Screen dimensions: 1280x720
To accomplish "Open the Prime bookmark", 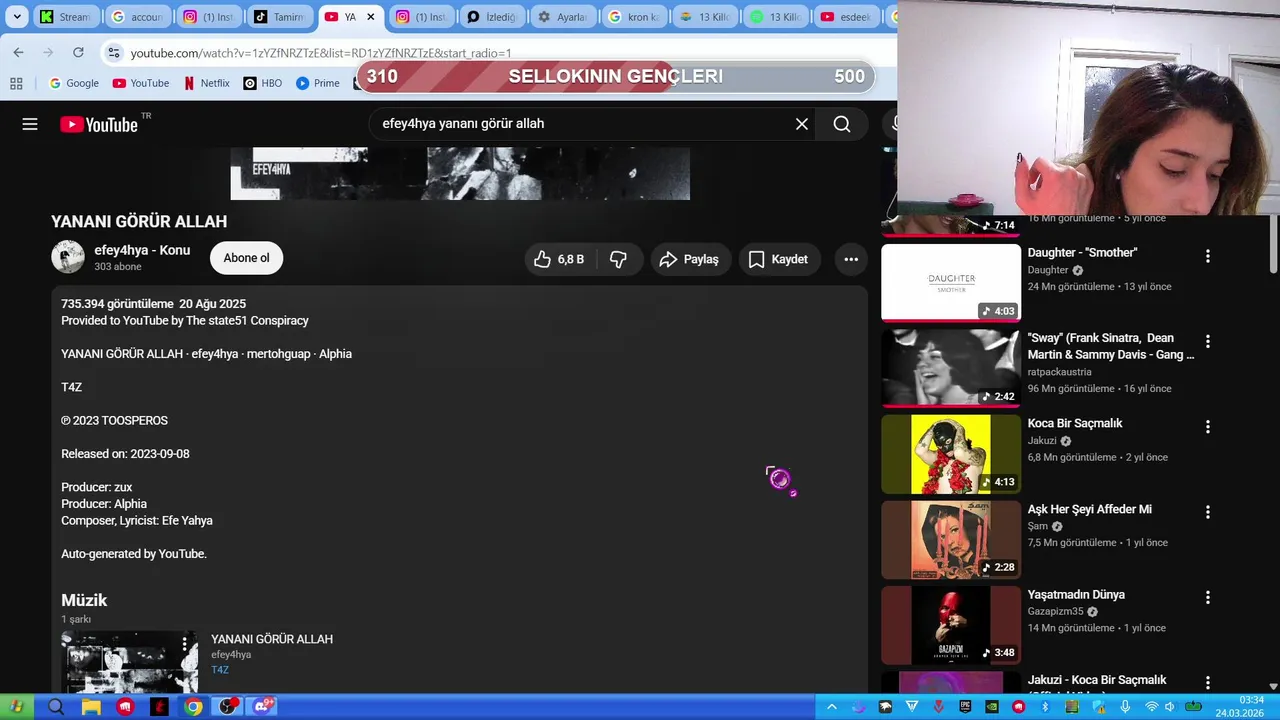I will click(x=318, y=83).
